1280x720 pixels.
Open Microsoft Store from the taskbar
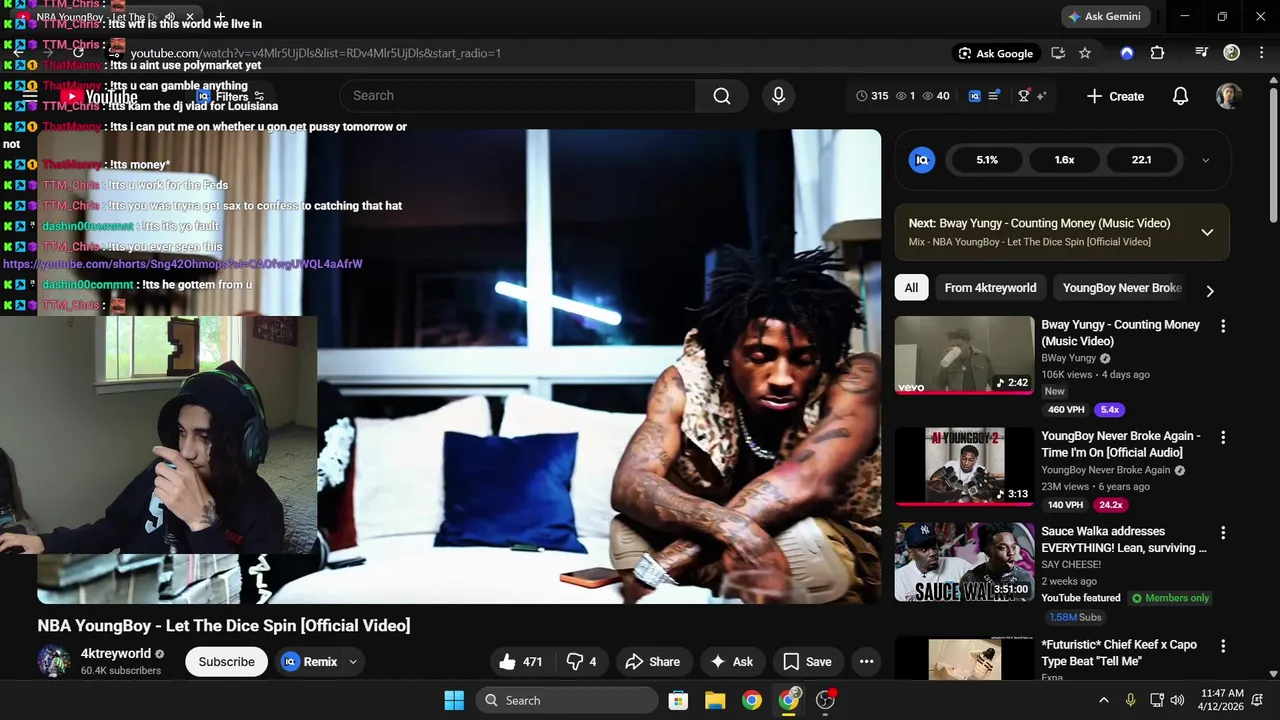click(x=678, y=700)
